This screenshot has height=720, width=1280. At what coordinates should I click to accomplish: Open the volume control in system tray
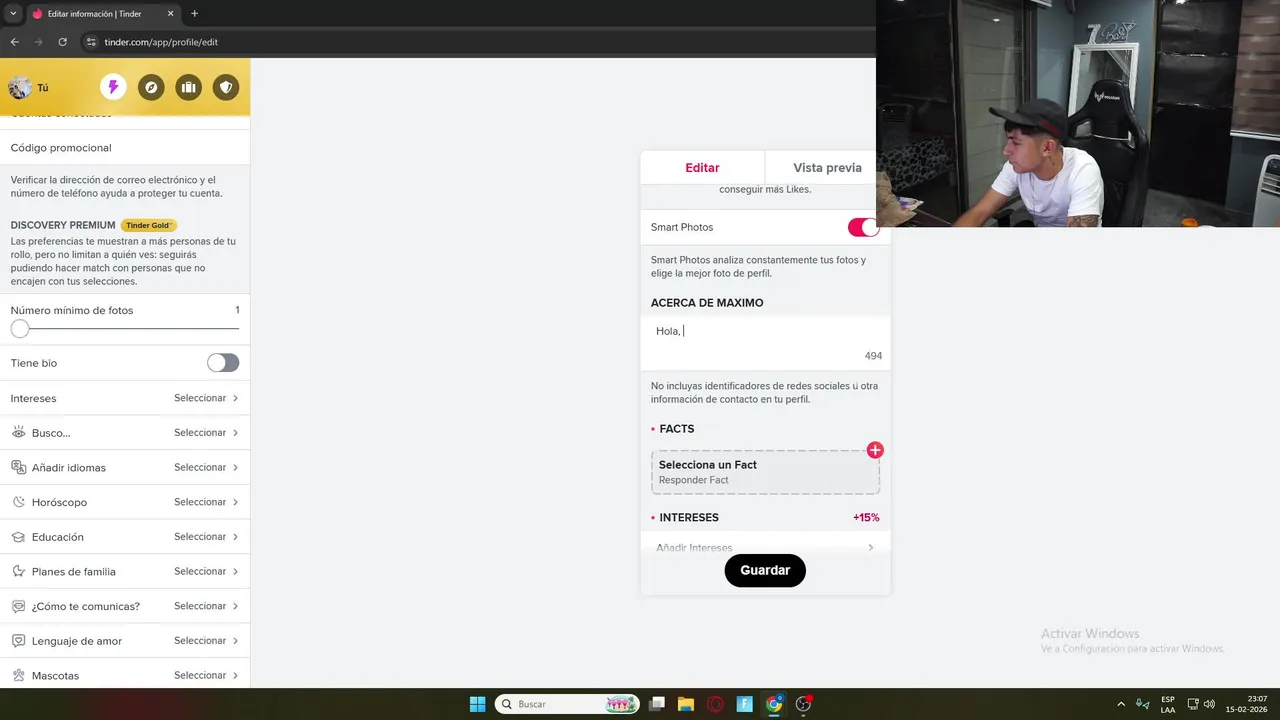(x=1209, y=704)
